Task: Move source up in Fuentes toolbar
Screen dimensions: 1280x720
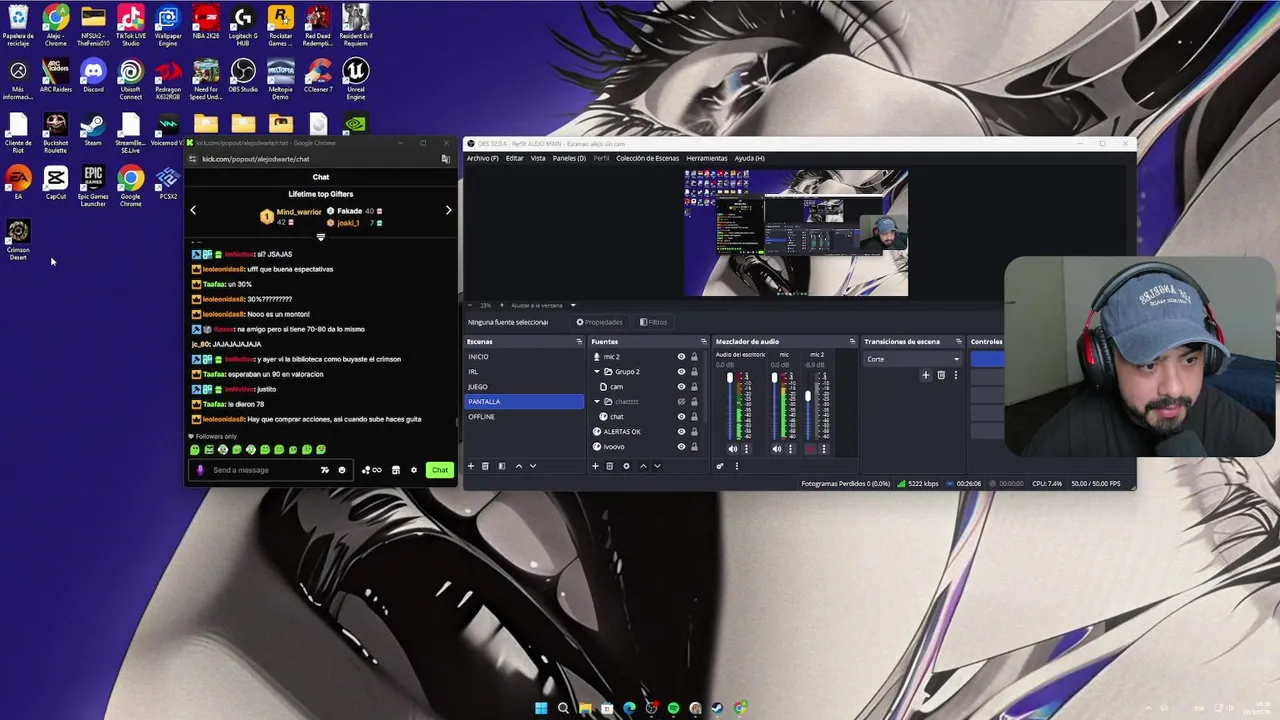Action: click(643, 466)
